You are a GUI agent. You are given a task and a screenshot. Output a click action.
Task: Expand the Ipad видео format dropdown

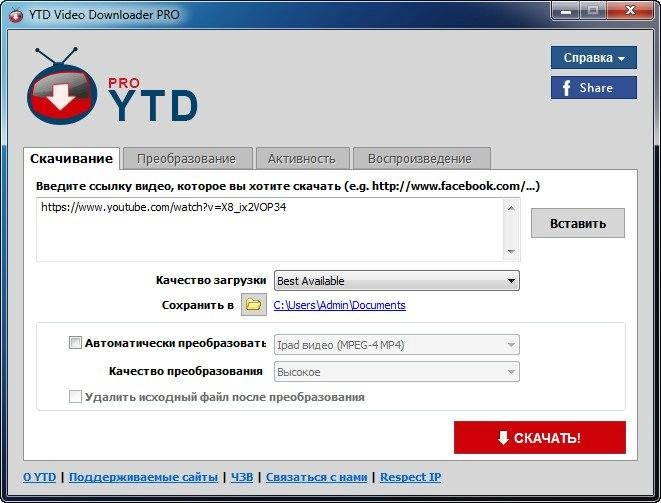click(x=397, y=345)
